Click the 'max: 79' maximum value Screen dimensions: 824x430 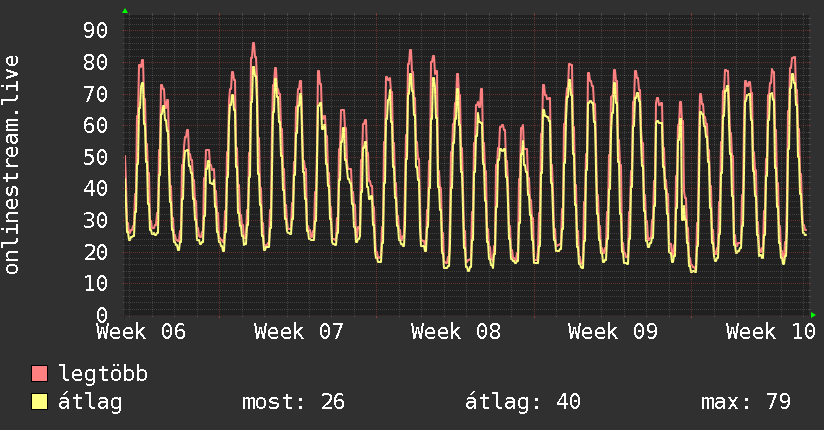(746, 402)
